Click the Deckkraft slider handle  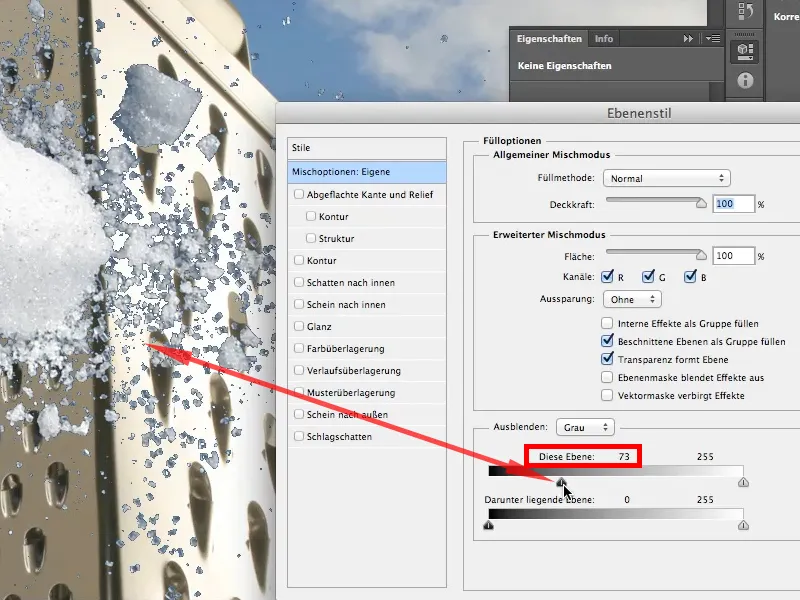pos(701,203)
